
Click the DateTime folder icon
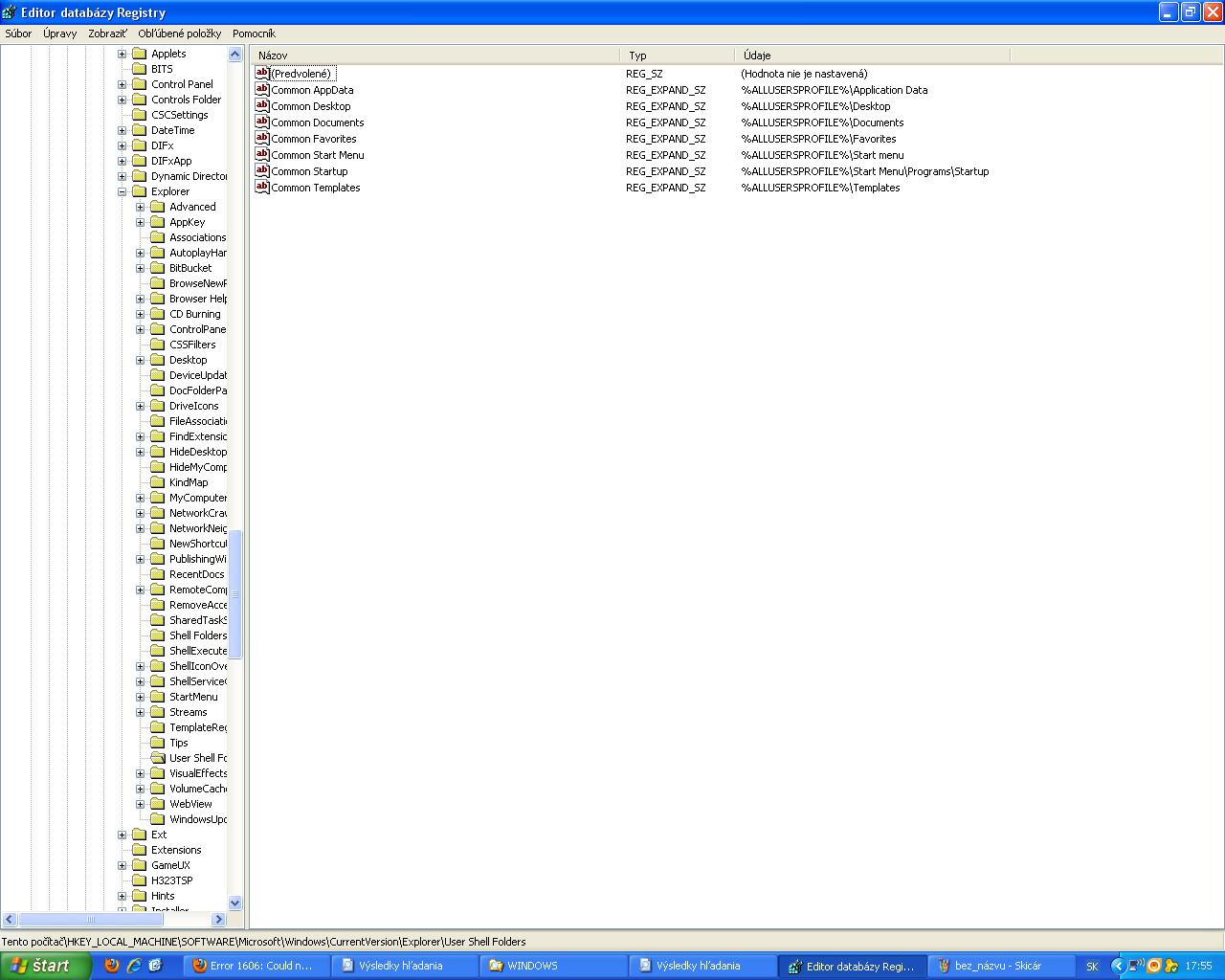(x=140, y=130)
